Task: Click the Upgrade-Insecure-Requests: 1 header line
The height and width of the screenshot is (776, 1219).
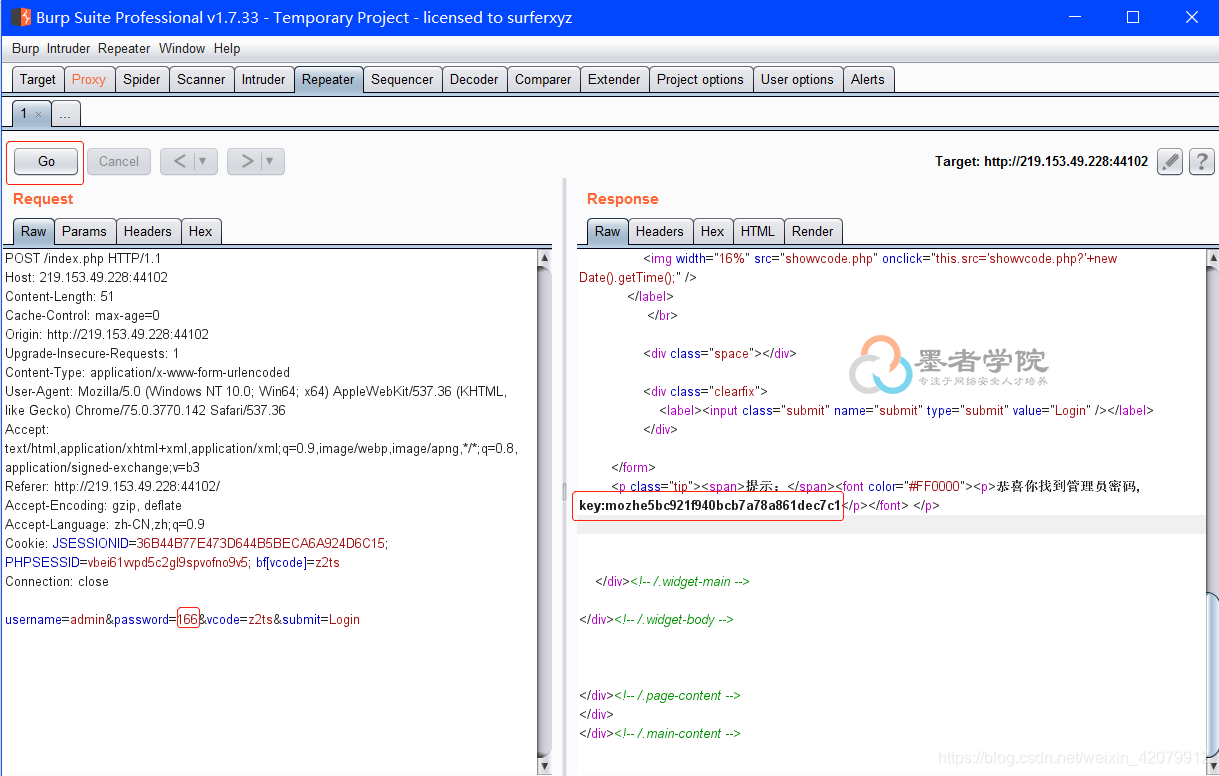Action: [x=93, y=353]
